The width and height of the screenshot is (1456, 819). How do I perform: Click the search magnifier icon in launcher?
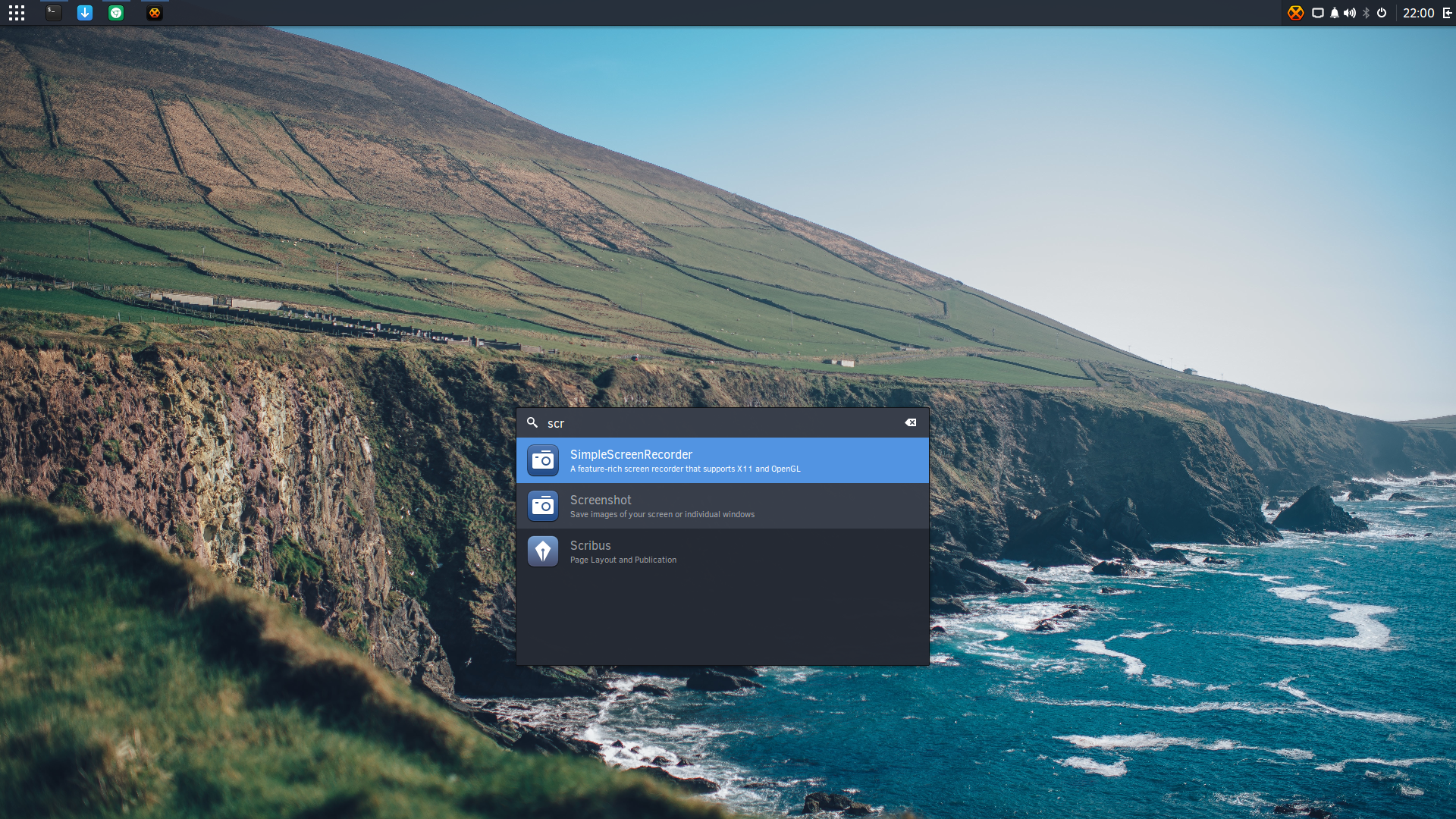[x=532, y=422]
